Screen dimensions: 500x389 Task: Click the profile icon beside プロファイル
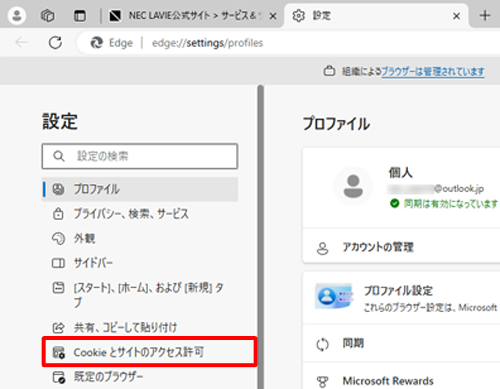58,189
